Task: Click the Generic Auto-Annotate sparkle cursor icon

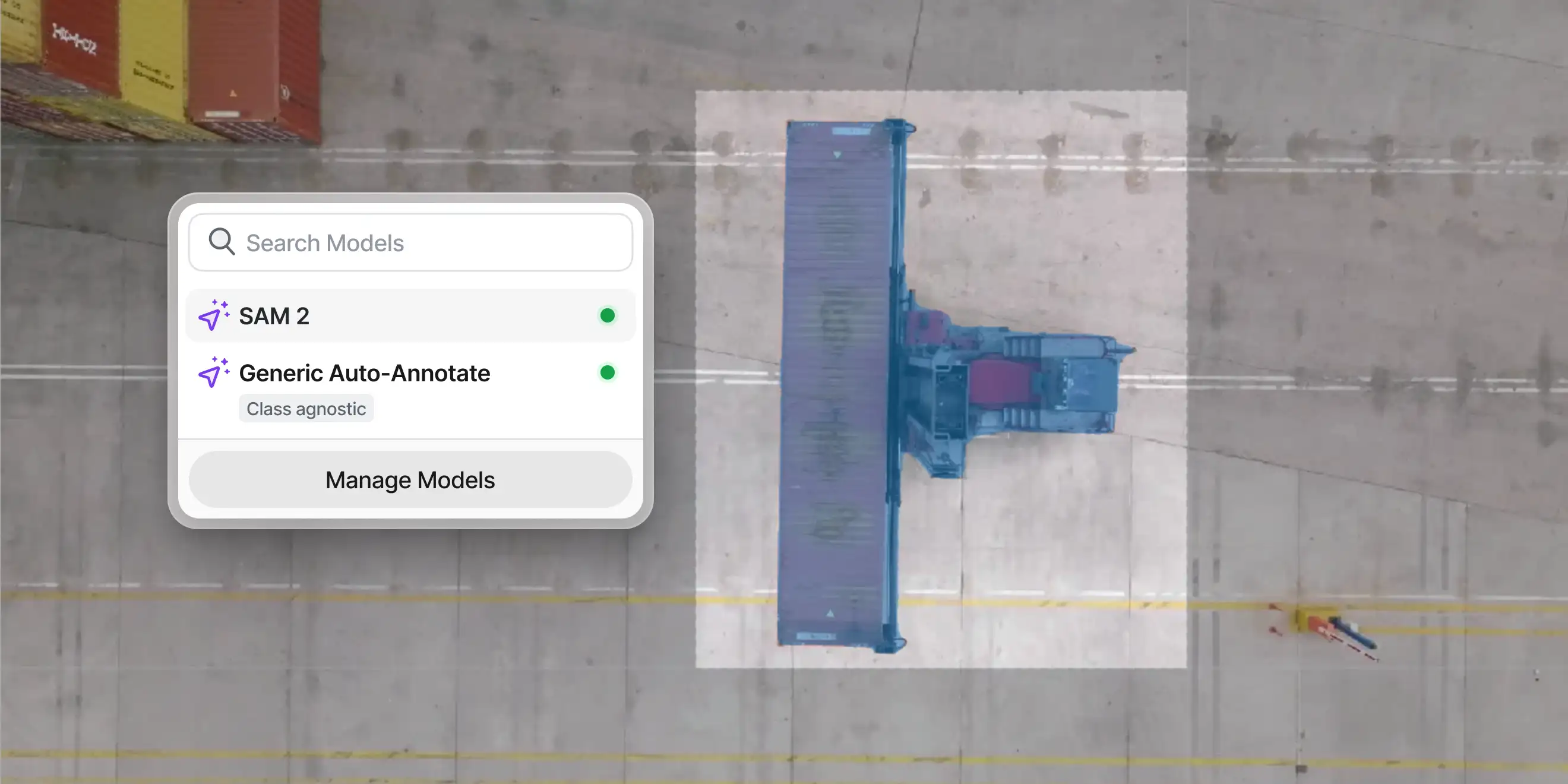Action: click(214, 372)
